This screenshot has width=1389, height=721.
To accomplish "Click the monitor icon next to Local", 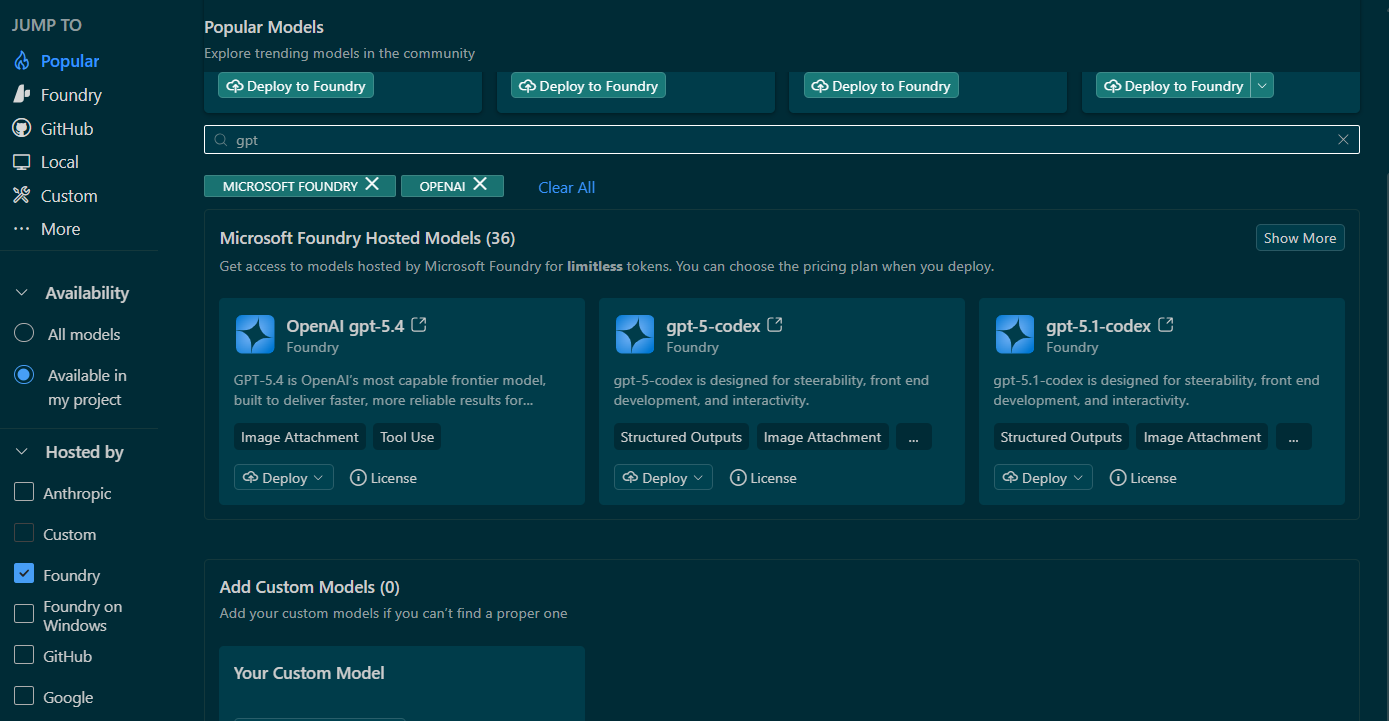I will 22,162.
